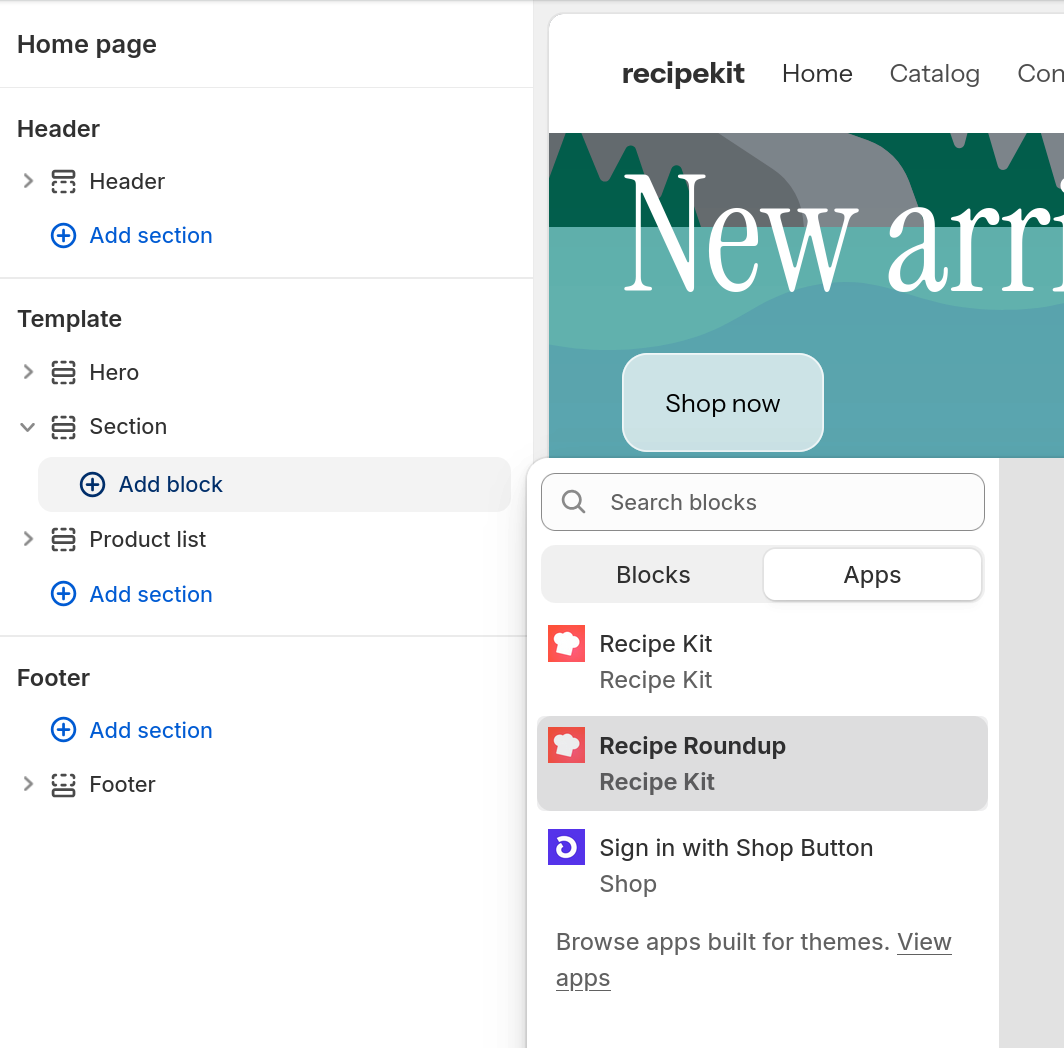1064x1048 pixels.
Task: Click Add section under Header group
Action: [x=151, y=236]
